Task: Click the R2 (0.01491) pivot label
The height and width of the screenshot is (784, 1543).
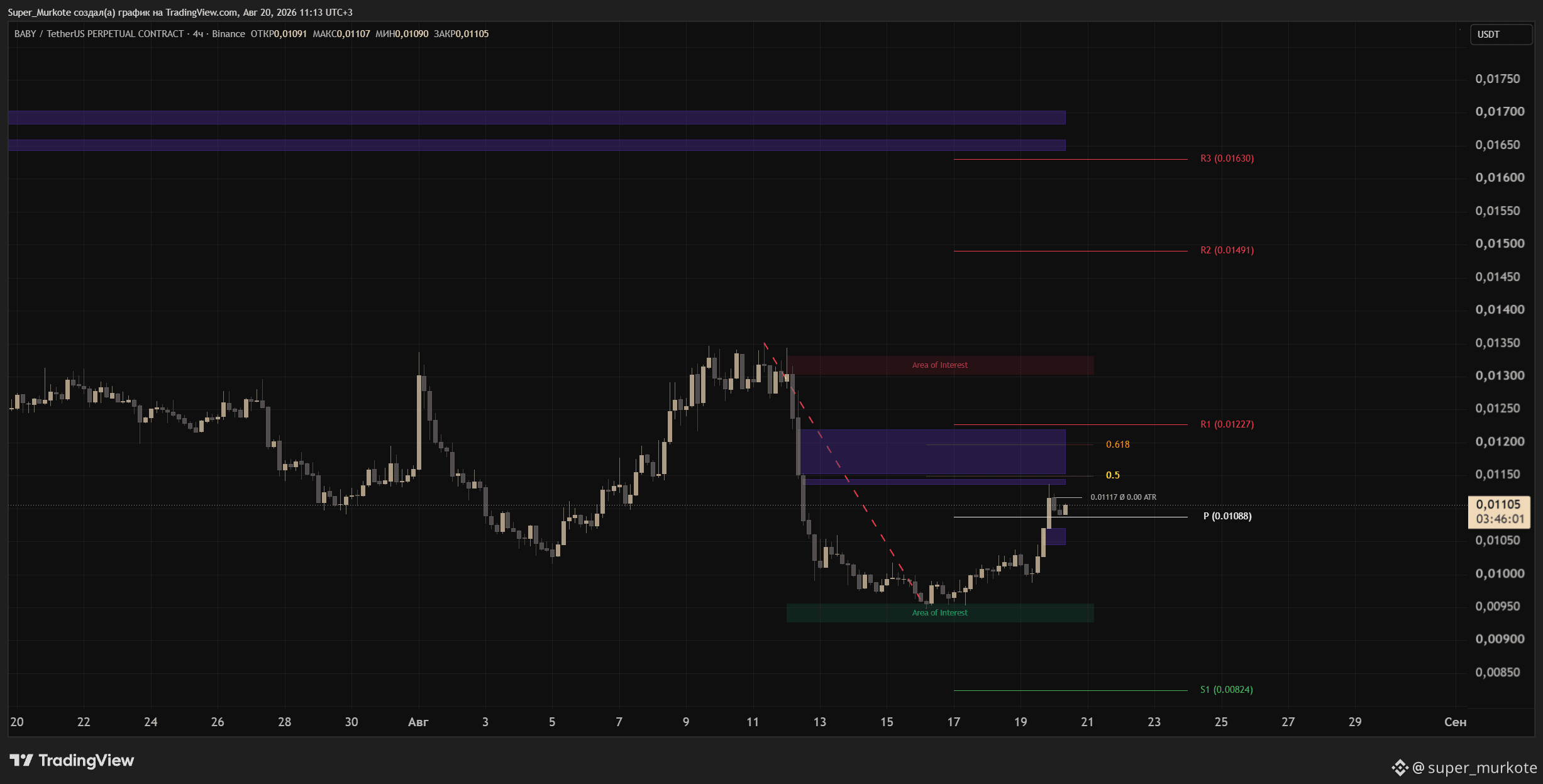Action: [1227, 250]
